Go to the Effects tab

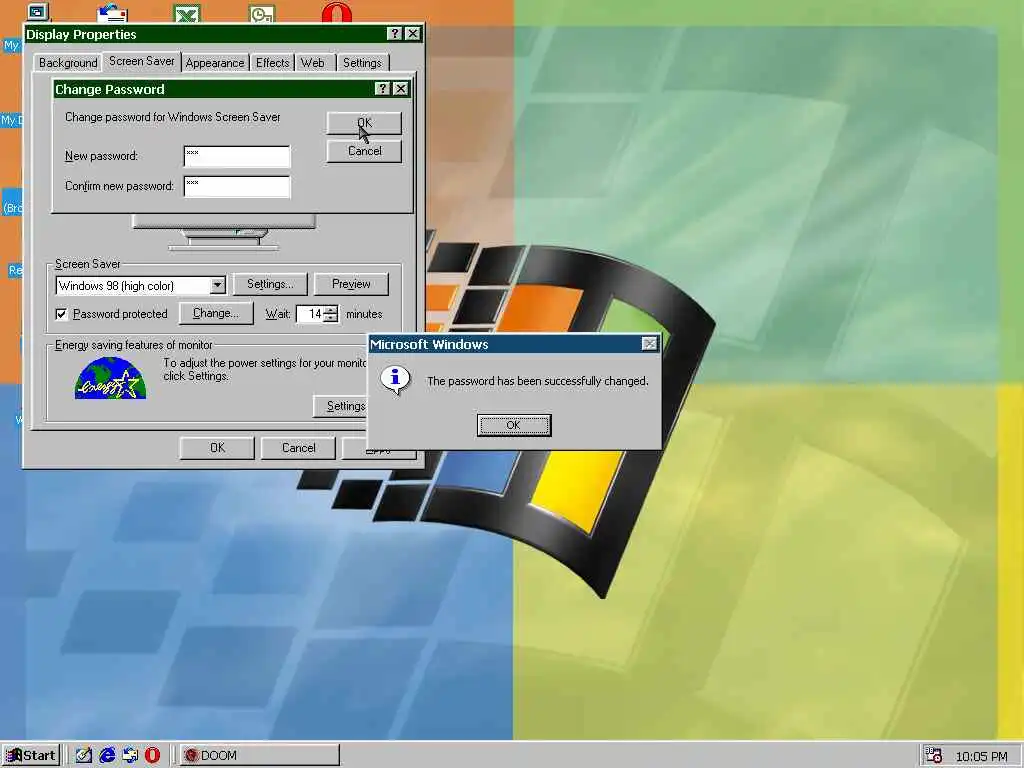coord(272,63)
